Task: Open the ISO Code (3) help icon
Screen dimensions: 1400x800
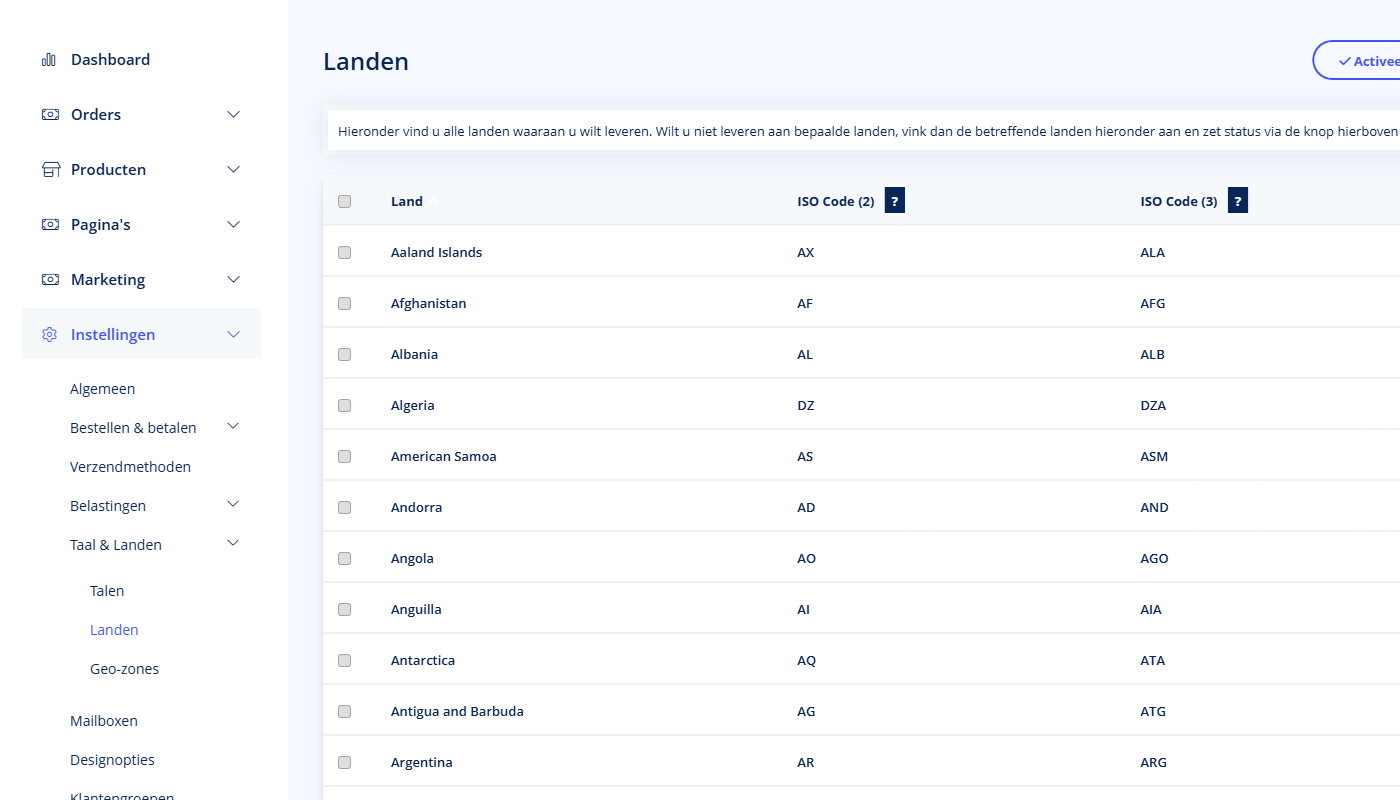Action: point(1237,200)
